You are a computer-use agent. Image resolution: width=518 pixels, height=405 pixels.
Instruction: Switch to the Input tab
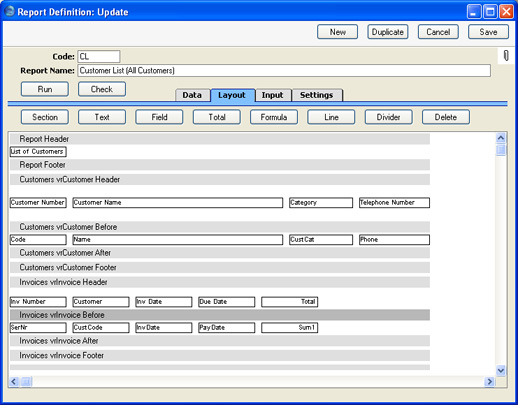[273, 95]
